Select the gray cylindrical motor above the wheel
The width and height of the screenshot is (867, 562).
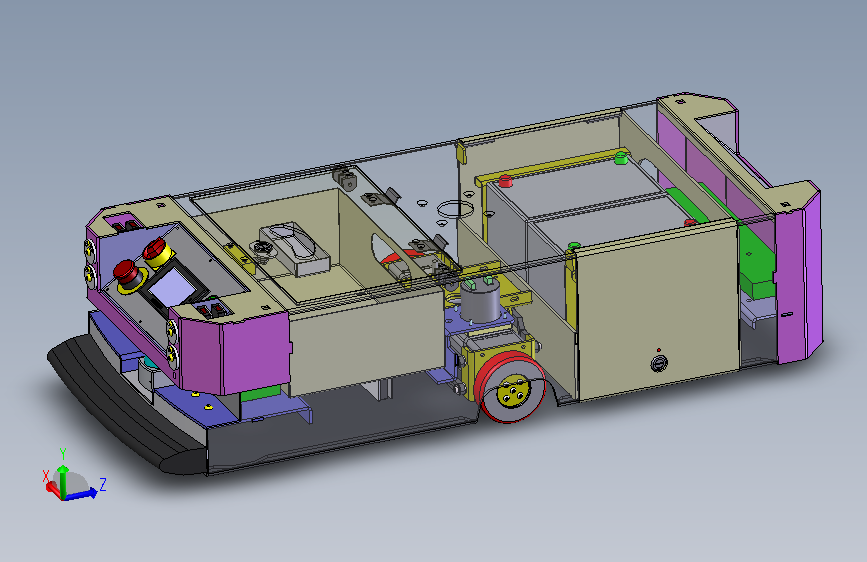pyautogui.click(x=480, y=300)
